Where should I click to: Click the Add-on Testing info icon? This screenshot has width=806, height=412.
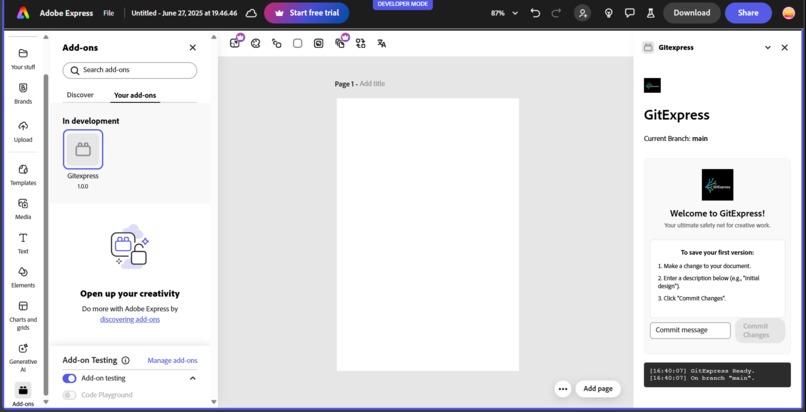[x=125, y=361]
